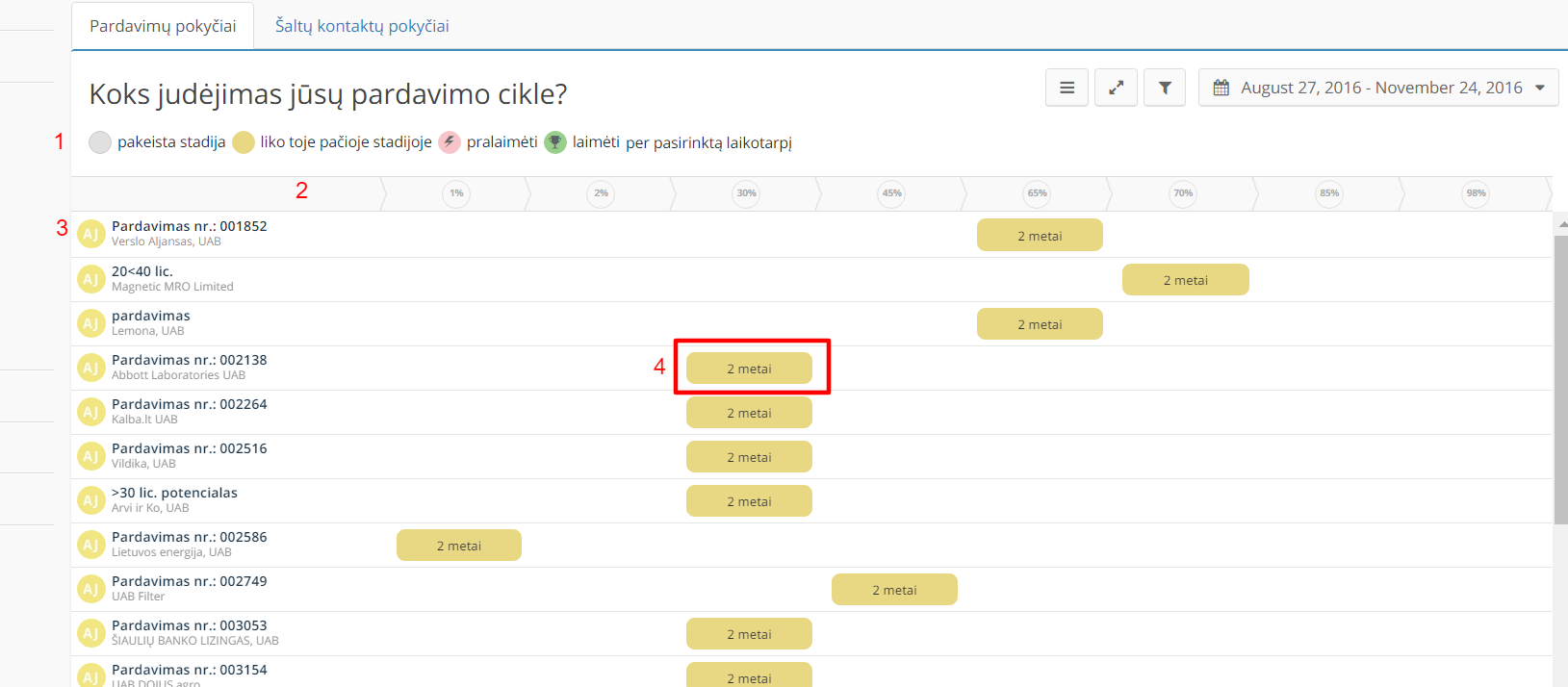
Task: Click the '2 metai' bar on the Abbott Laboratories UAB row
Action: tap(749, 369)
